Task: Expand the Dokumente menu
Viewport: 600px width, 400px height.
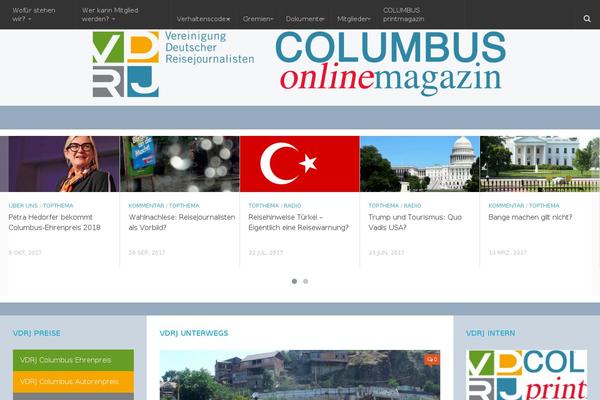Action: point(305,19)
